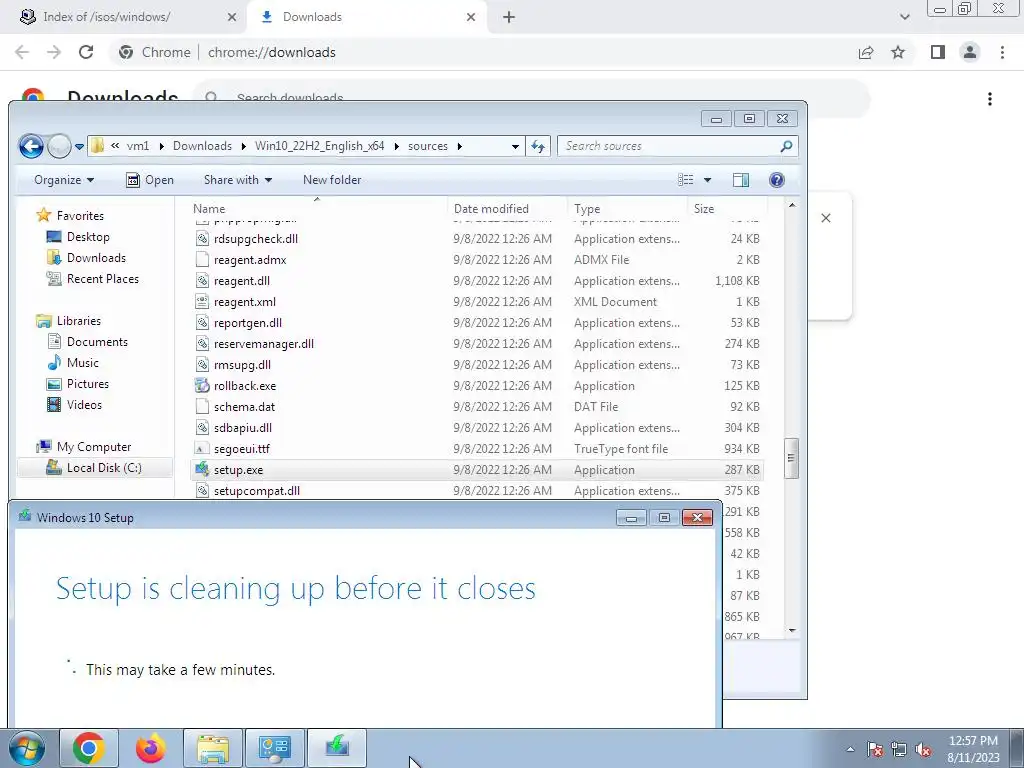Screen dimensions: 1024x768
Task: Select Recent Places in Favorites
Action: tap(92, 279)
